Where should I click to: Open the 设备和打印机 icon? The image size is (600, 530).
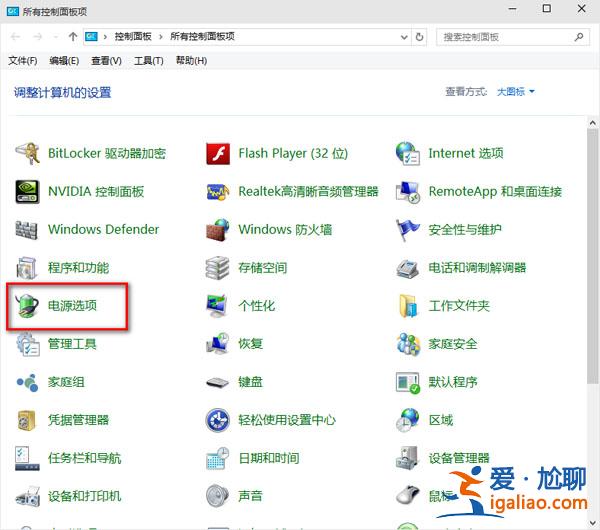(28, 496)
